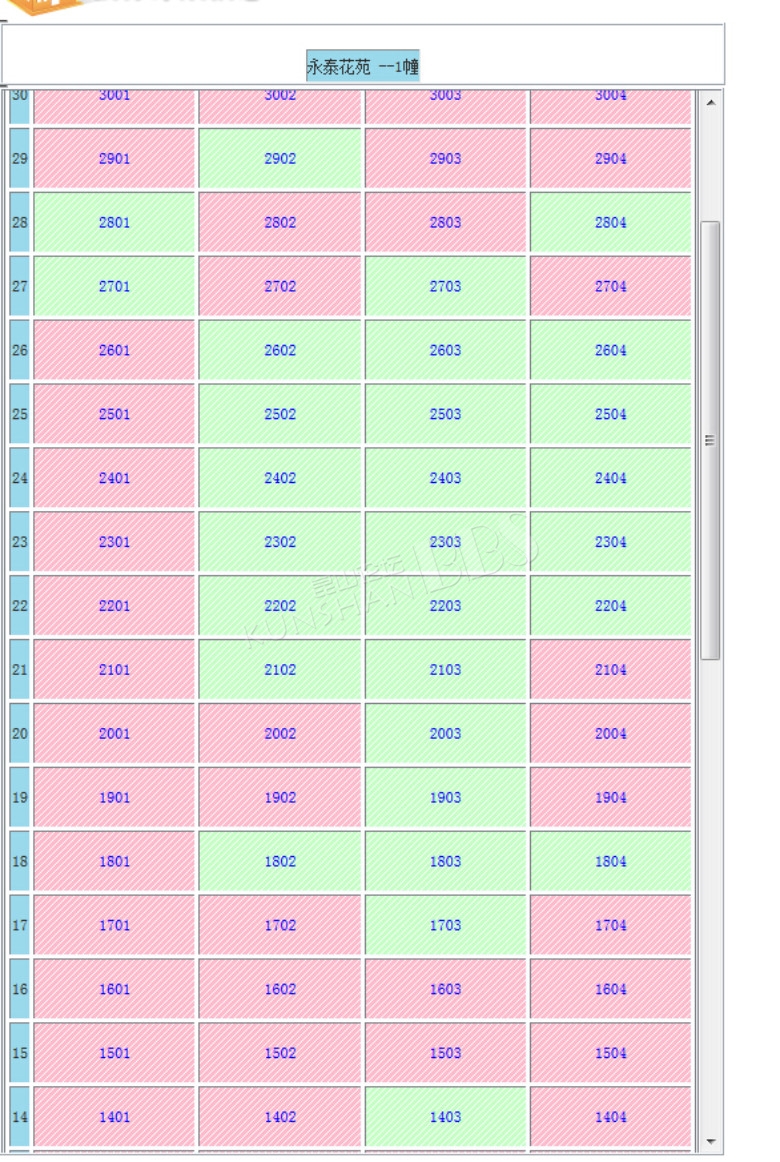Open unit 2801

click(114, 222)
